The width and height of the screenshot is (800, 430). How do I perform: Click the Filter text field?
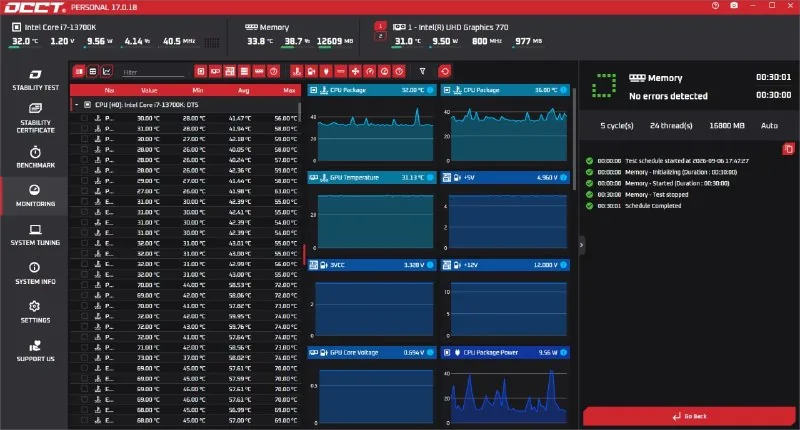point(153,72)
